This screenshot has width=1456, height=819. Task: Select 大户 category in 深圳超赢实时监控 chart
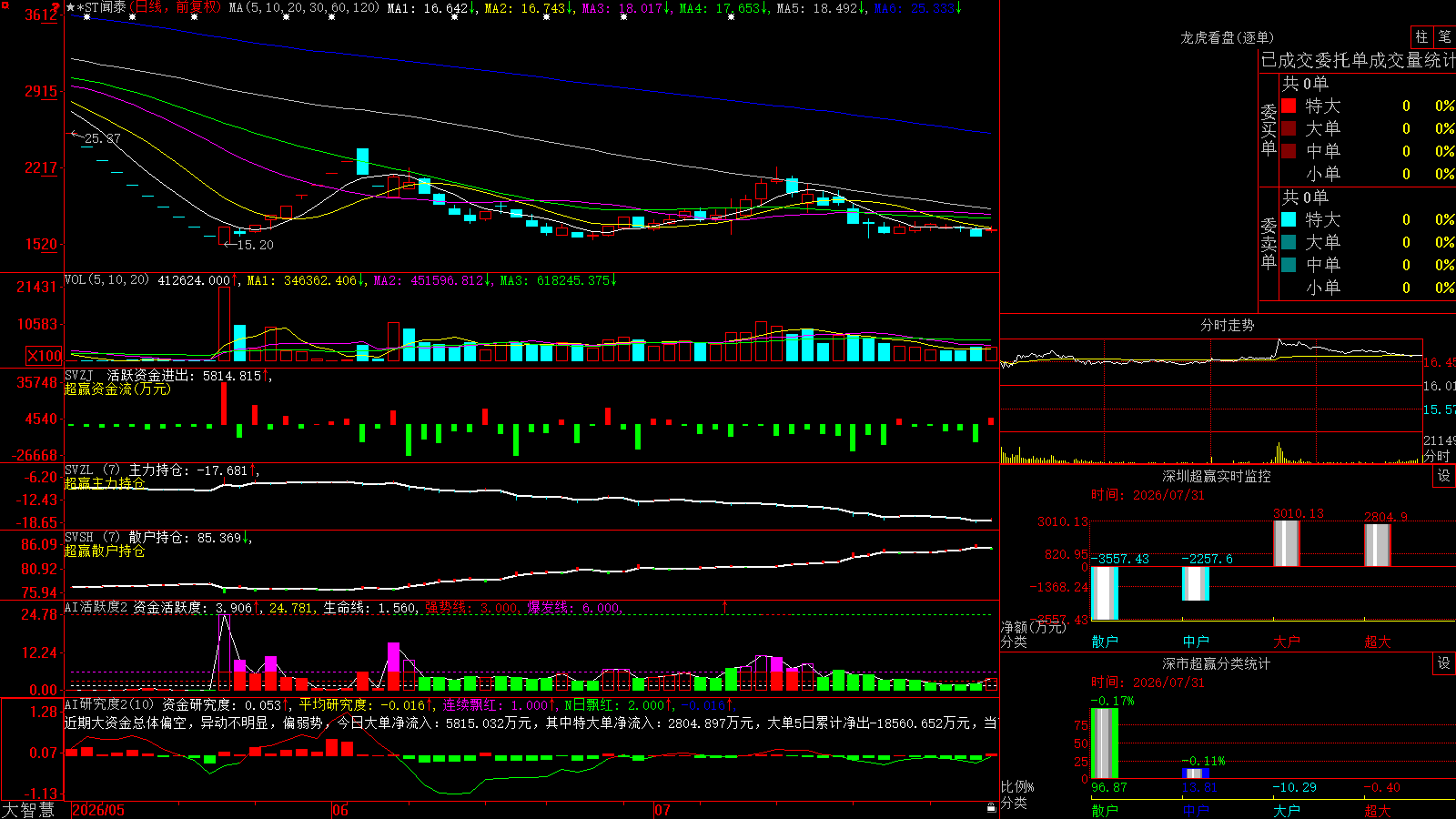pyautogui.click(x=1287, y=642)
